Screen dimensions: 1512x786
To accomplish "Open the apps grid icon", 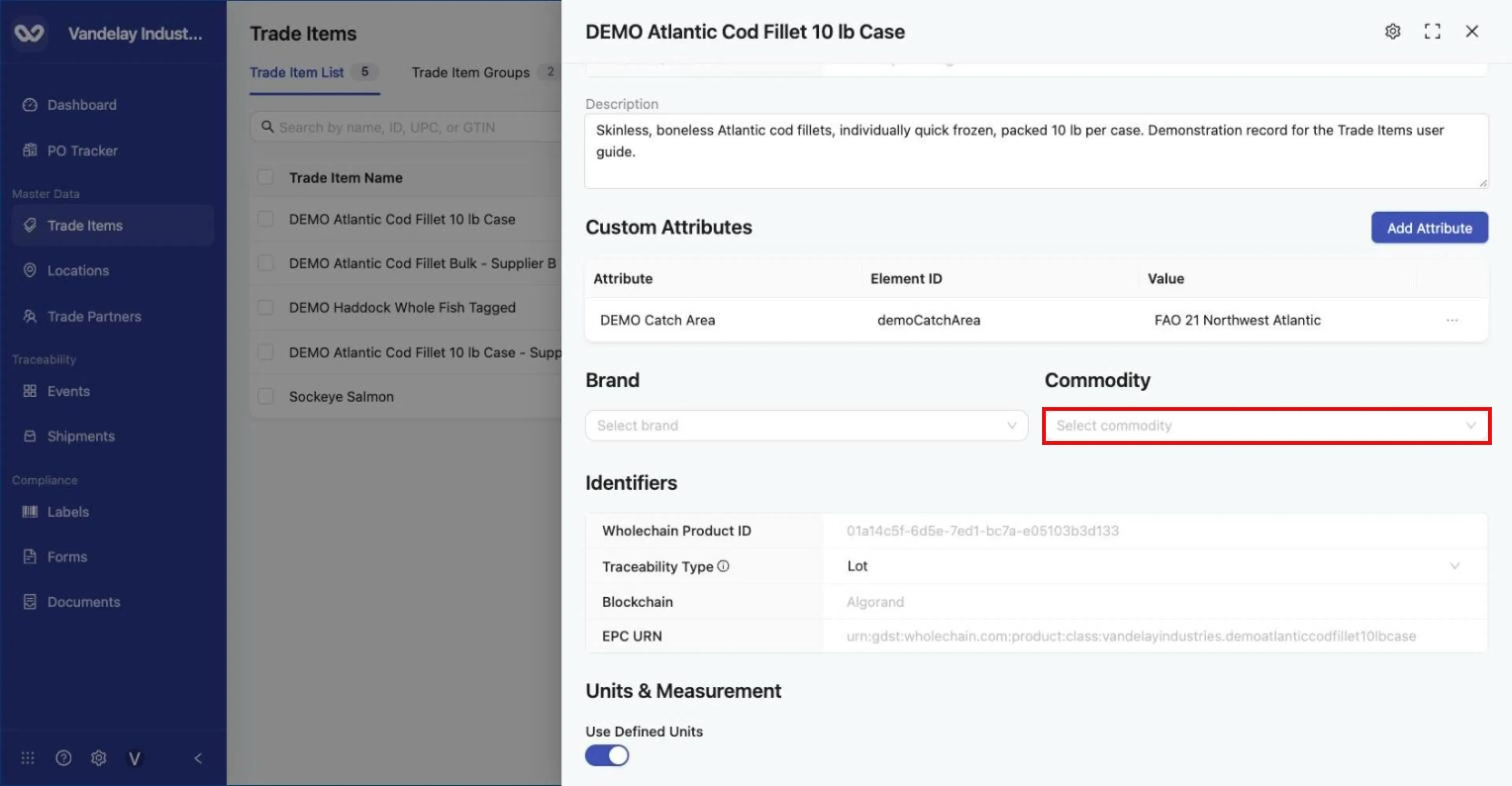I will point(28,758).
